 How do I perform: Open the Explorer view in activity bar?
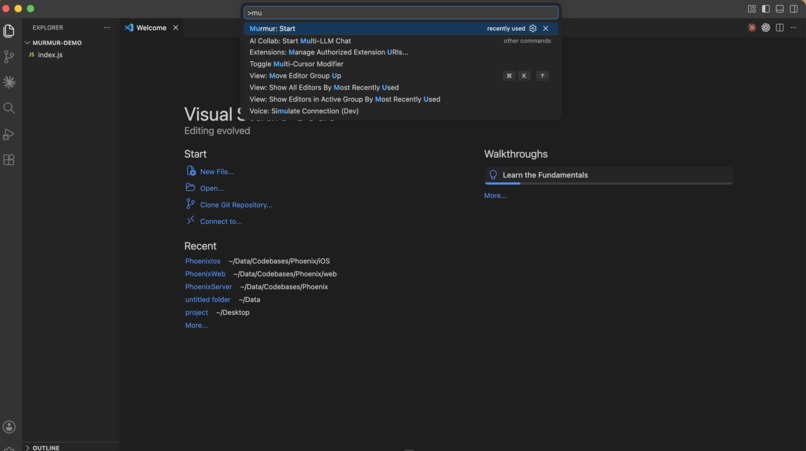tap(9, 31)
